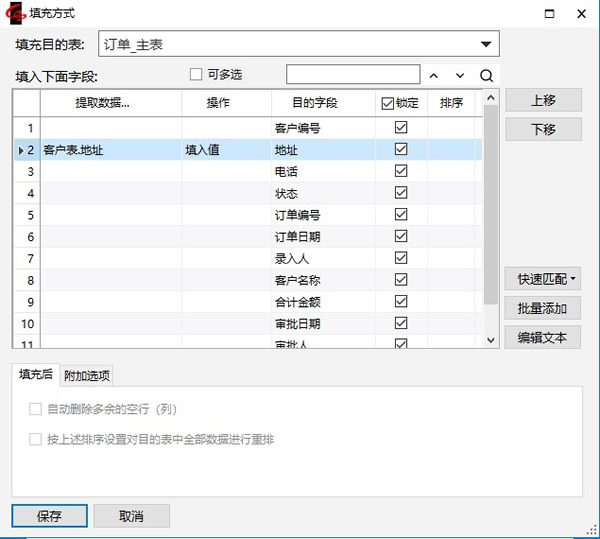
Task: Click the 保存 button
Action: tap(49, 516)
